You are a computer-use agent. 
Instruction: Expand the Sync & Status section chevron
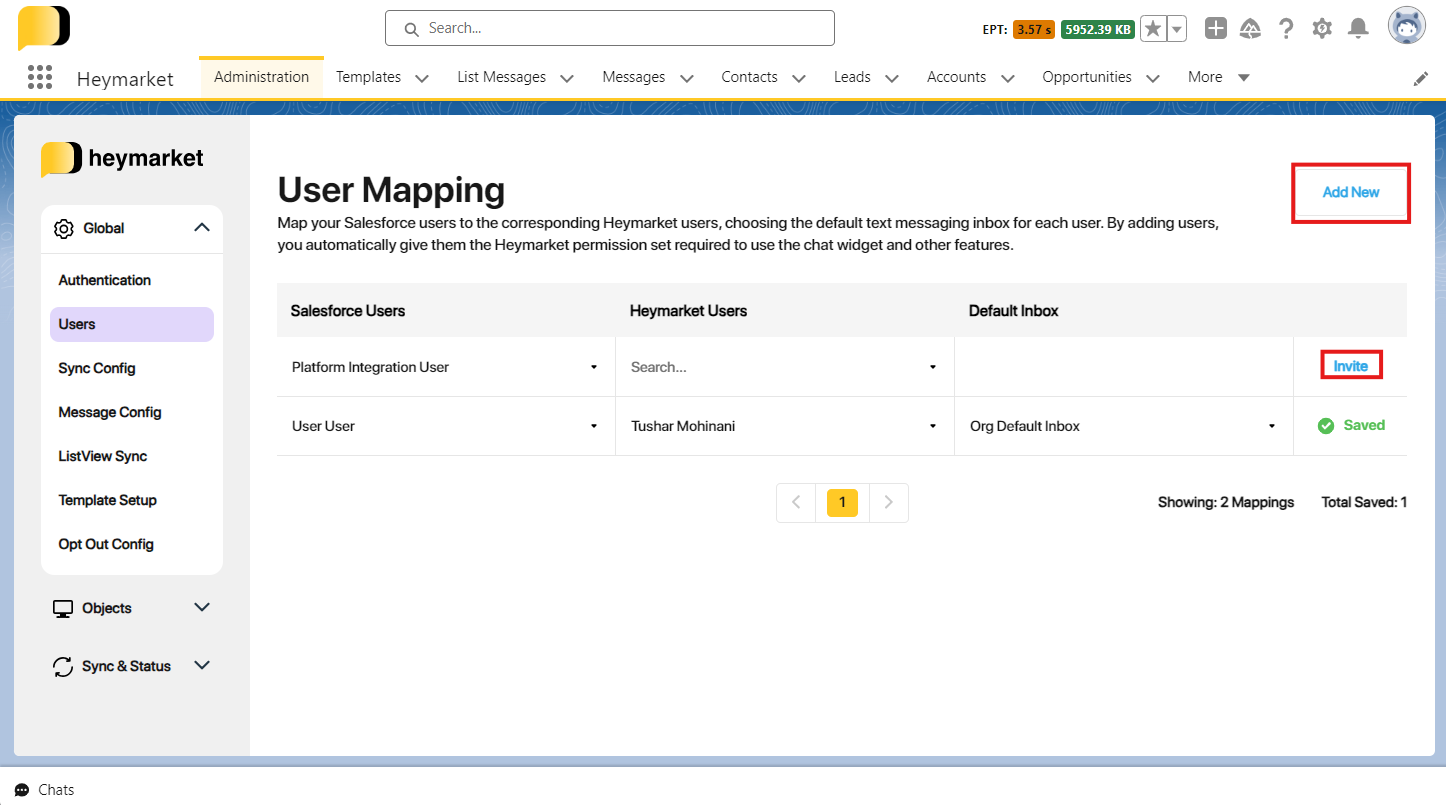tap(202, 666)
